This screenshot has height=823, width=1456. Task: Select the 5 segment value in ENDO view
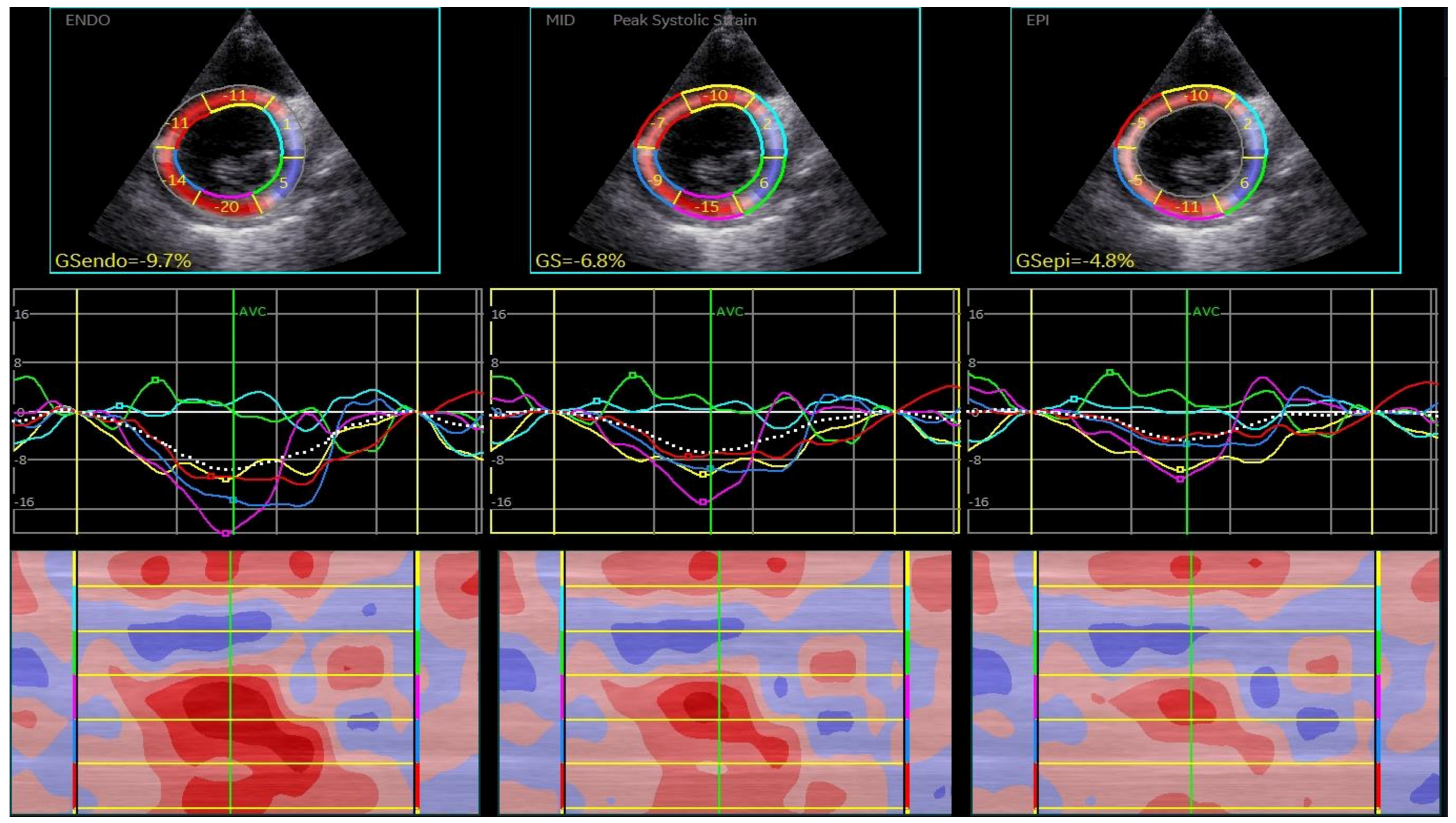[x=283, y=182]
